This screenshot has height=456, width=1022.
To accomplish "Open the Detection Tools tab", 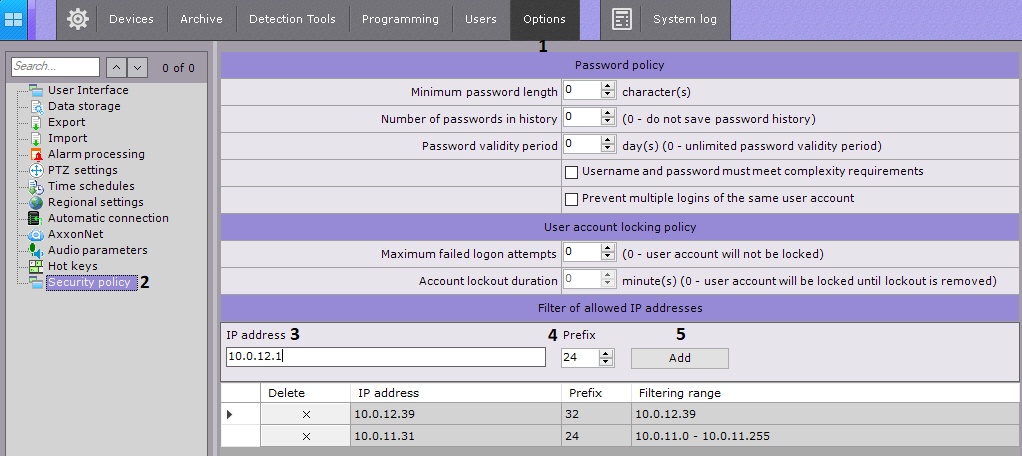I will click(292, 19).
